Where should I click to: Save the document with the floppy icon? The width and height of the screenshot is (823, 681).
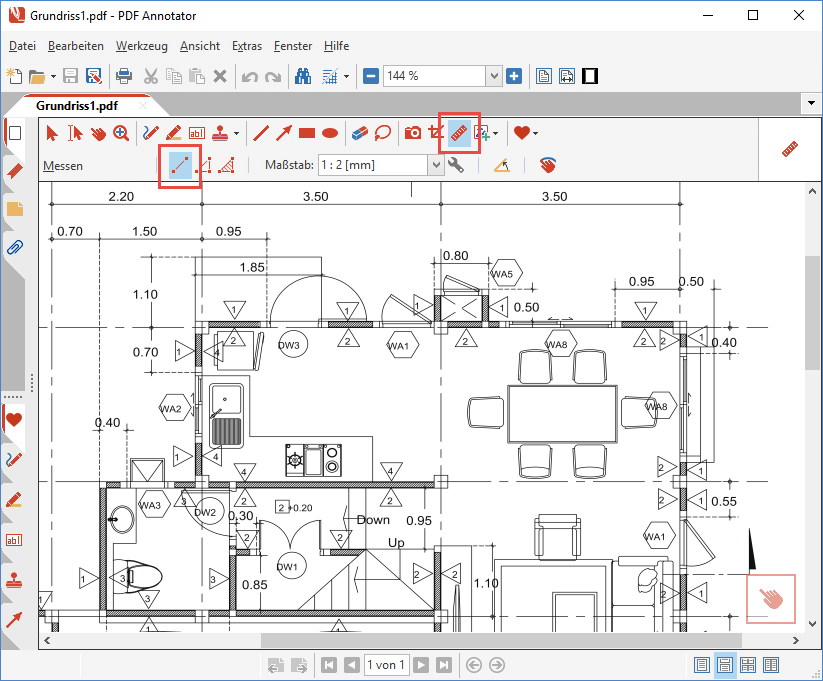click(70, 77)
